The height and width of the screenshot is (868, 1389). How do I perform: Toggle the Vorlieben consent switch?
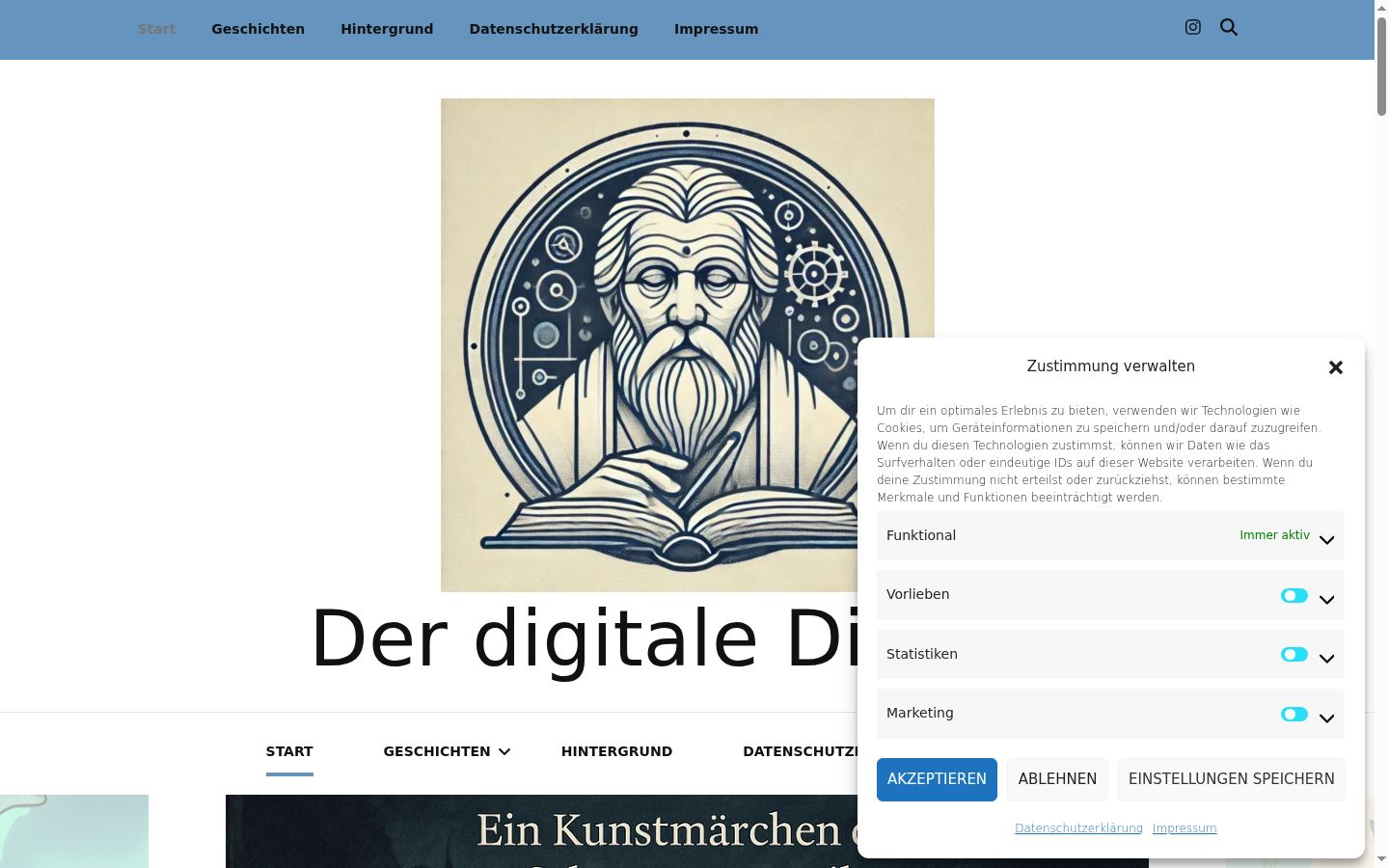tap(1294, 596)
